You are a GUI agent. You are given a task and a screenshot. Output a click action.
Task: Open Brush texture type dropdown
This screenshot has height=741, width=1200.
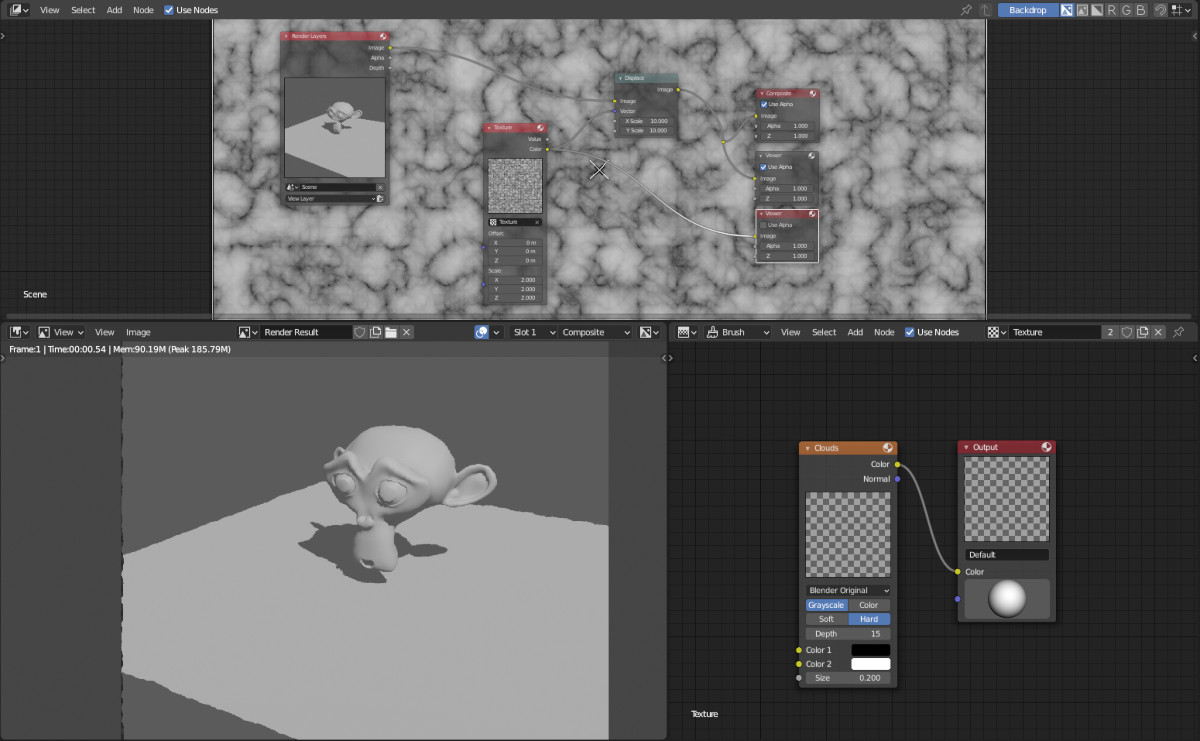click(738, 332)
